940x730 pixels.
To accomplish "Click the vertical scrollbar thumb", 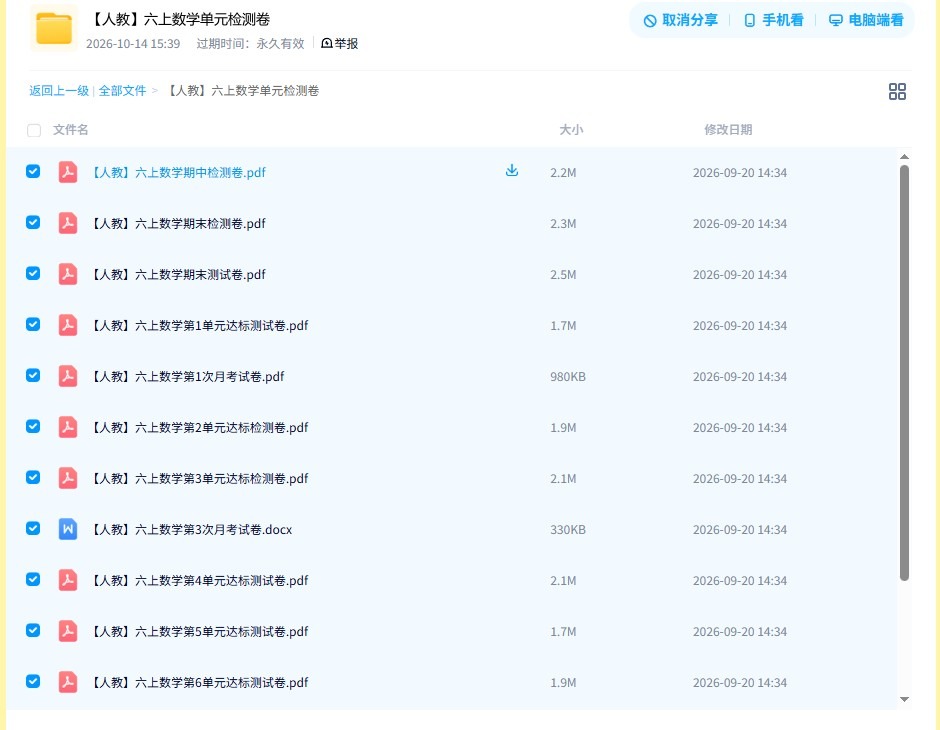I will click(904, 373).
